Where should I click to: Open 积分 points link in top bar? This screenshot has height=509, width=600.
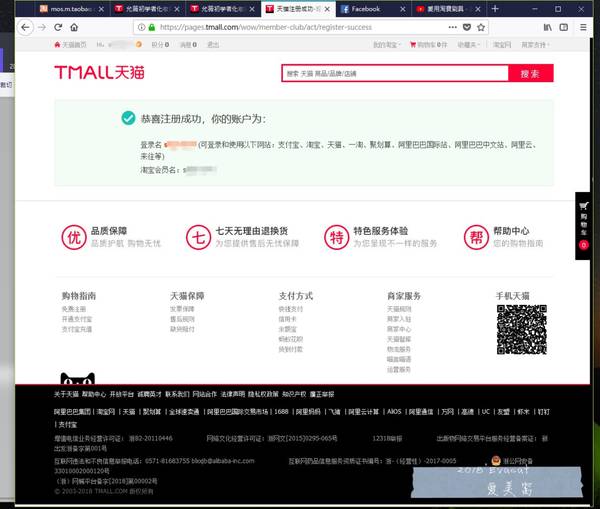coord(160,45)
